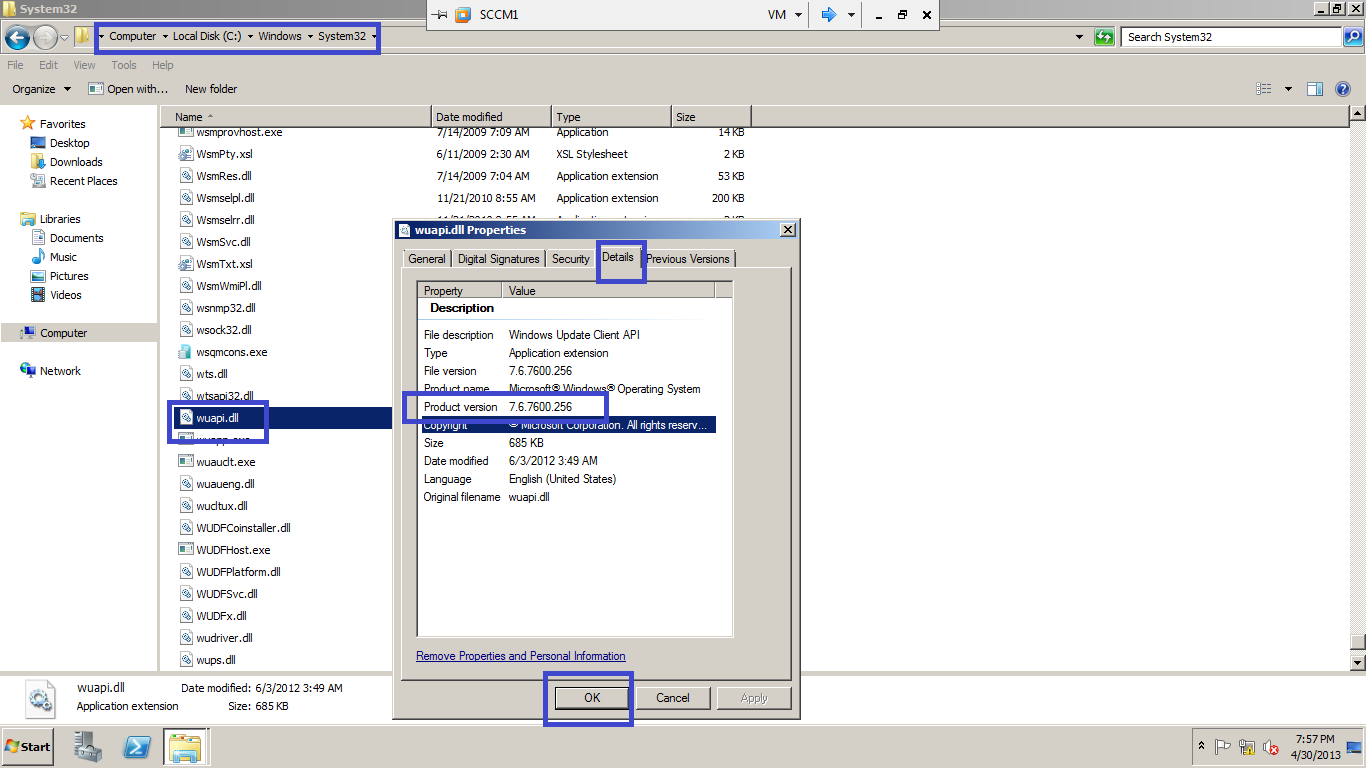Viewport: 1366px width, 768px height.
Task: Click the muted volume tray icon
Action: 1271,747
